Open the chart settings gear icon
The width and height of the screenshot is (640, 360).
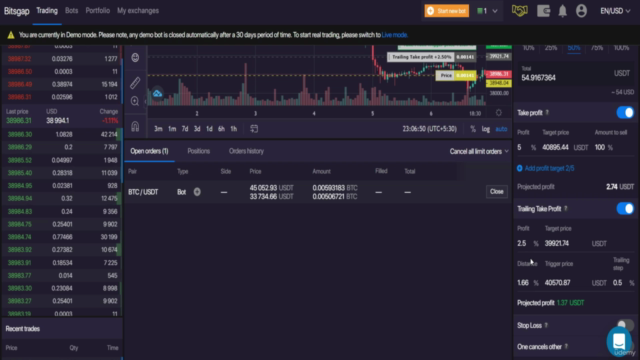point(499,113)
